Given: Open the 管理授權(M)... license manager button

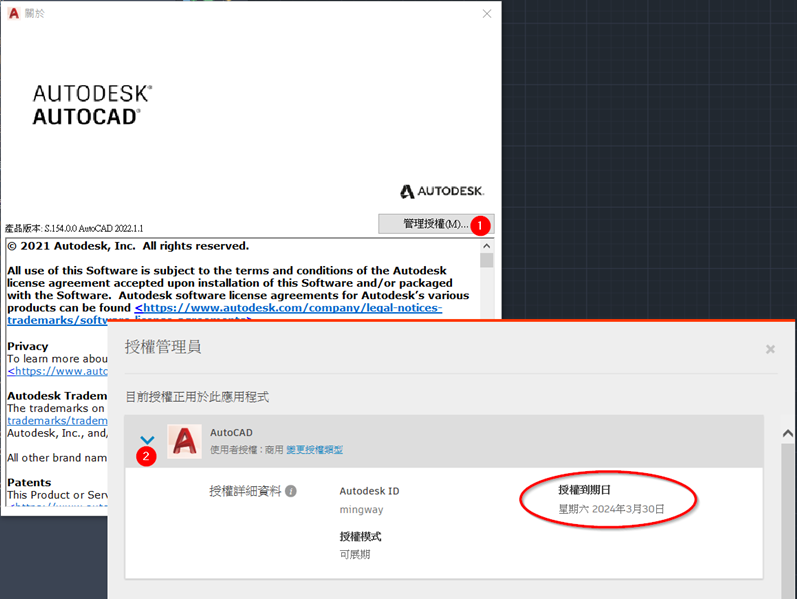Looking at the screenshot, I should (436, 224).
